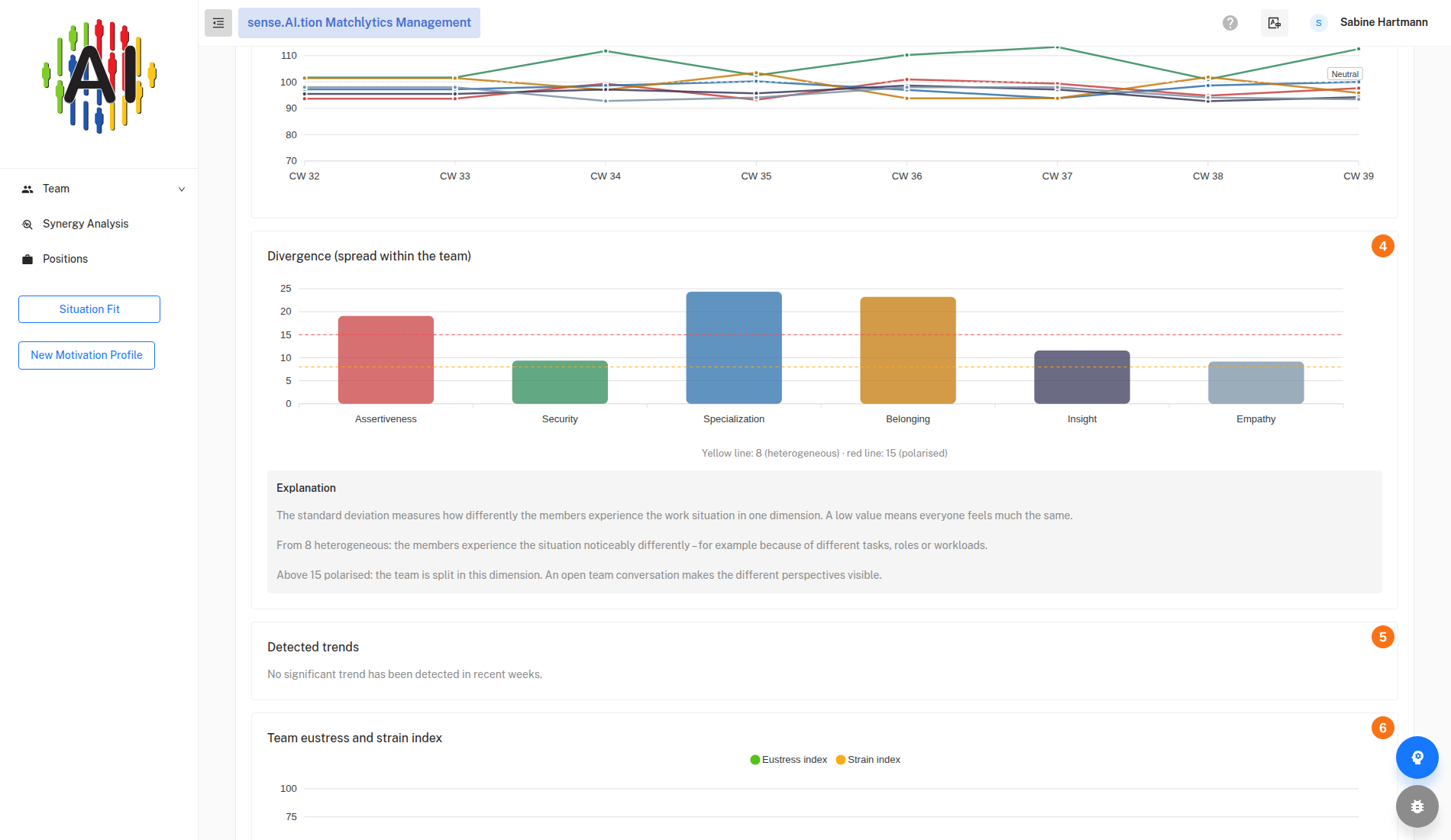Click the orange step 4 badge

[1383, 246]
